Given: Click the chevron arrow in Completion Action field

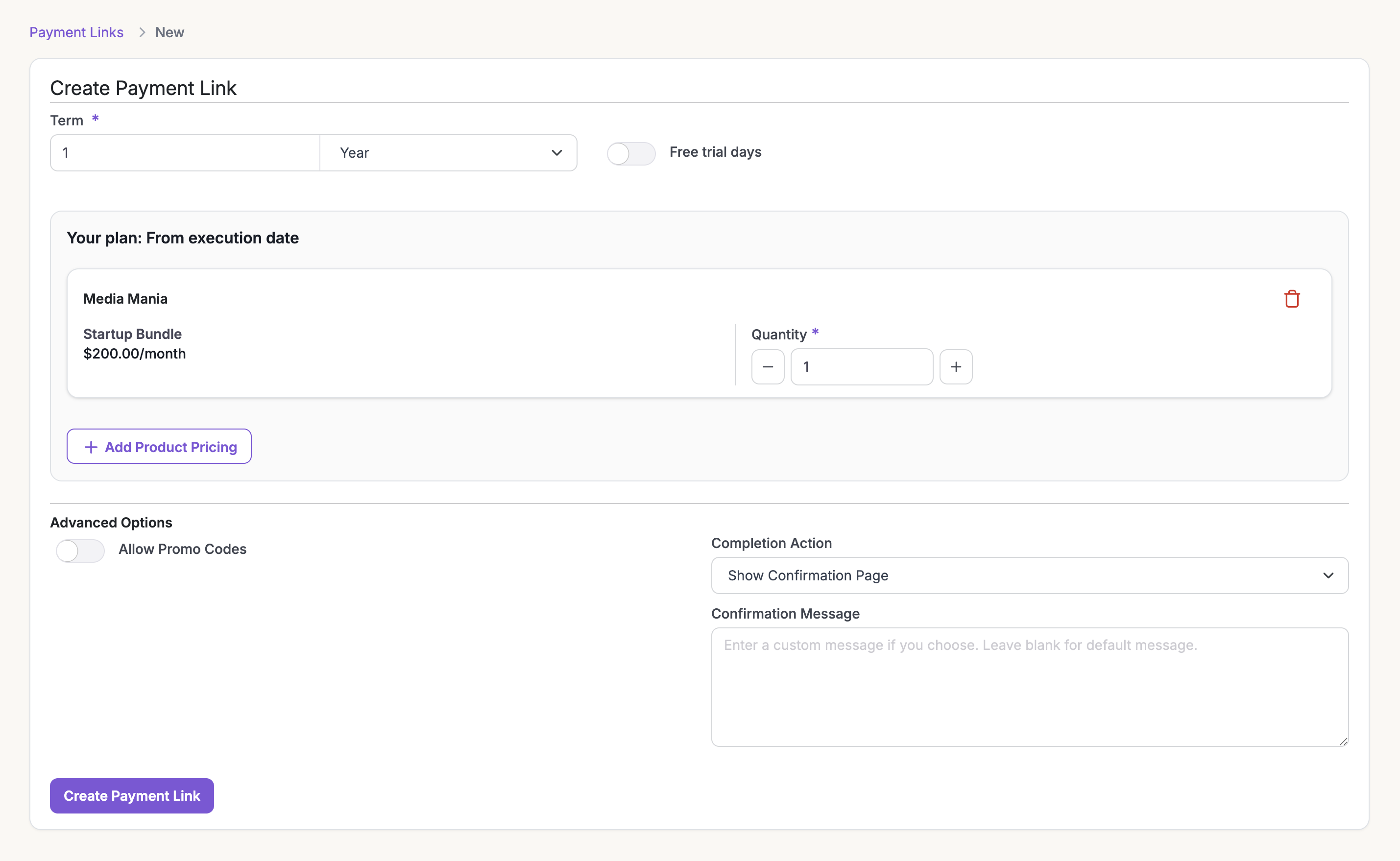Looking at the screenshot, I should point(1328,575).
